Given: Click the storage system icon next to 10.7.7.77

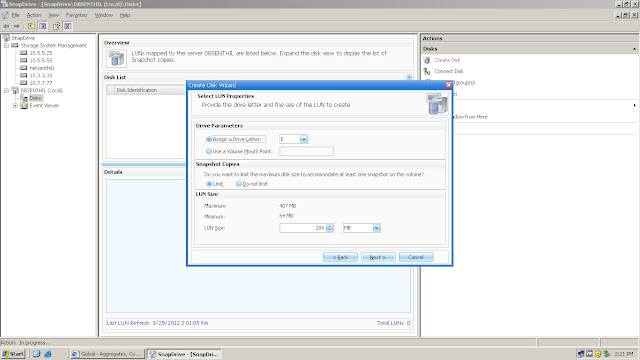Looking at the screenshot, I should point(24,82).
